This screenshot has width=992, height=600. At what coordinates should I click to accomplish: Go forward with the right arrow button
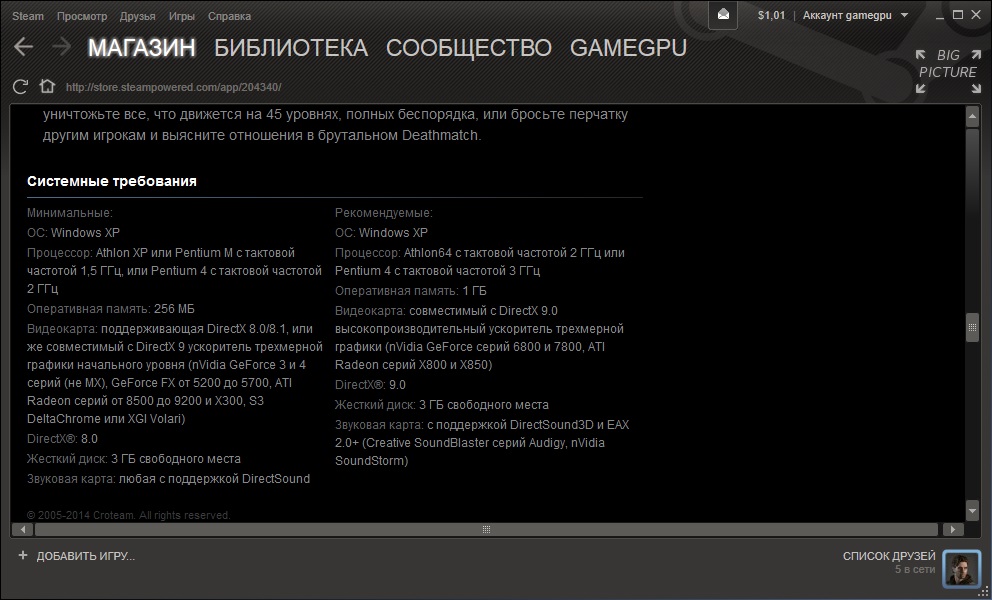[61, 47]
